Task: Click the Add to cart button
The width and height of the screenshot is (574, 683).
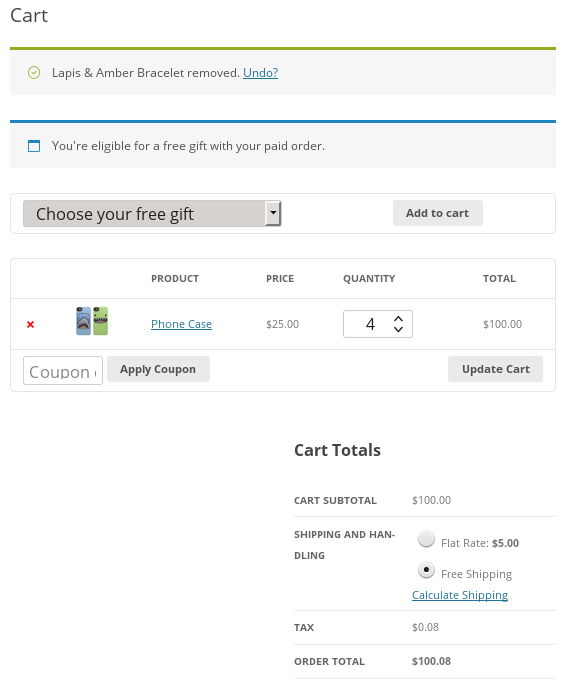Action: click(x=438, y=213)
